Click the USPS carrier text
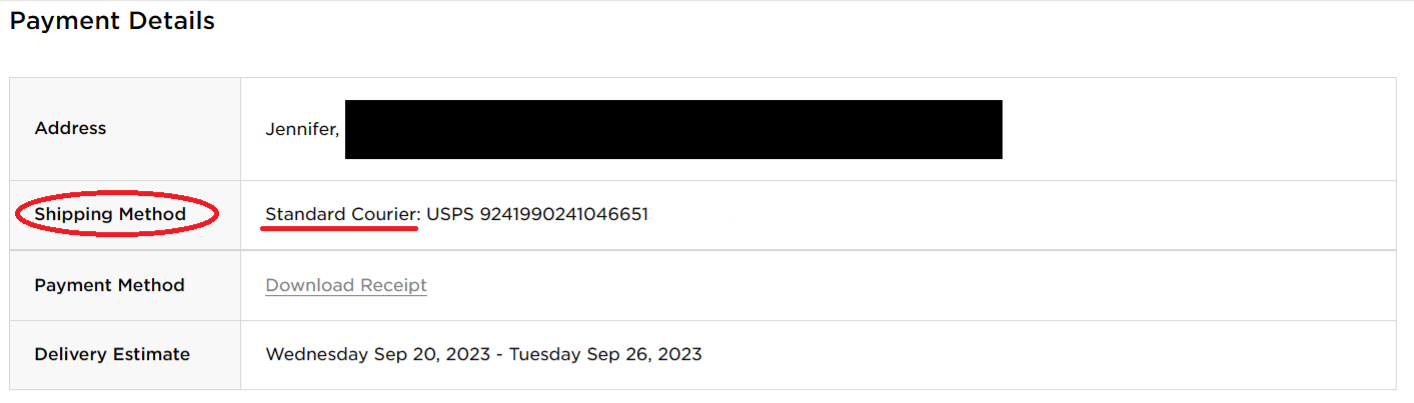1414x403 pixels. coord(451,214)
